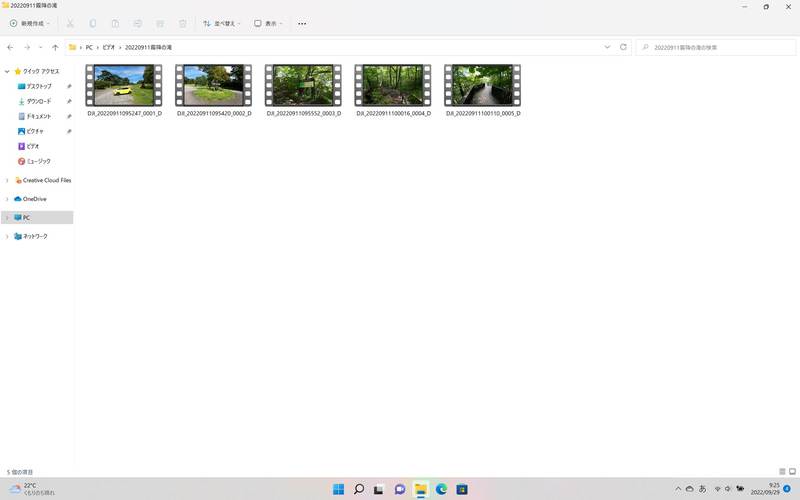Open the three-dot See more menu
The image size is (800, 500).
(x=302, y=23)
